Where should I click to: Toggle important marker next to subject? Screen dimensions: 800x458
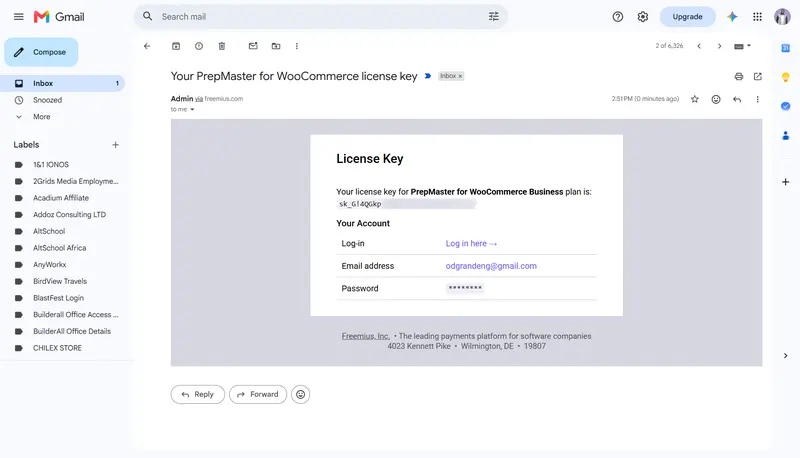point(428,76)
